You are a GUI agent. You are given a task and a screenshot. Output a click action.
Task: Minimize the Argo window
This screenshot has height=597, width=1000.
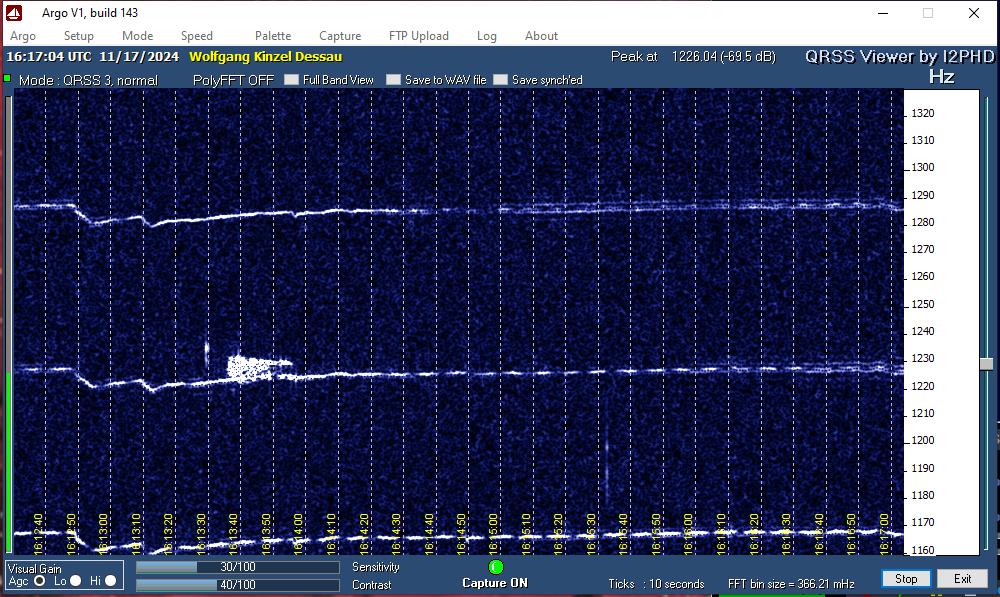[x=883, y=13]
